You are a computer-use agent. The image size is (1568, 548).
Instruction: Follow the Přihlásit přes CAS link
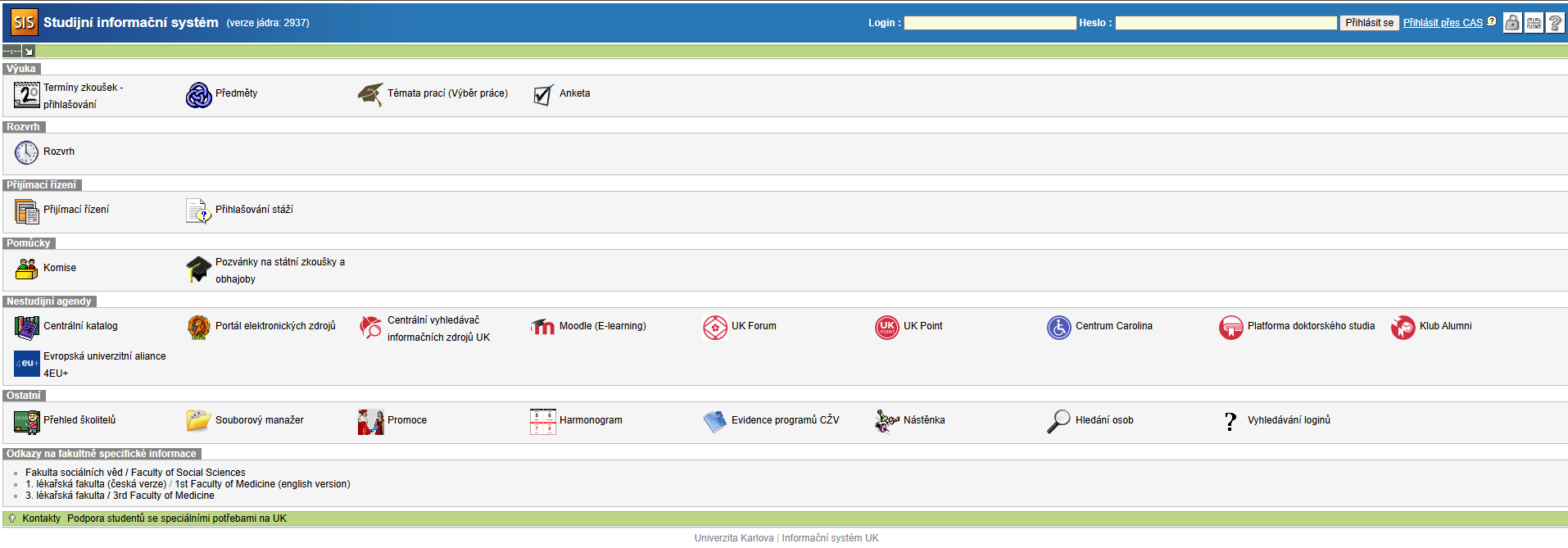tap(1443, 23)
